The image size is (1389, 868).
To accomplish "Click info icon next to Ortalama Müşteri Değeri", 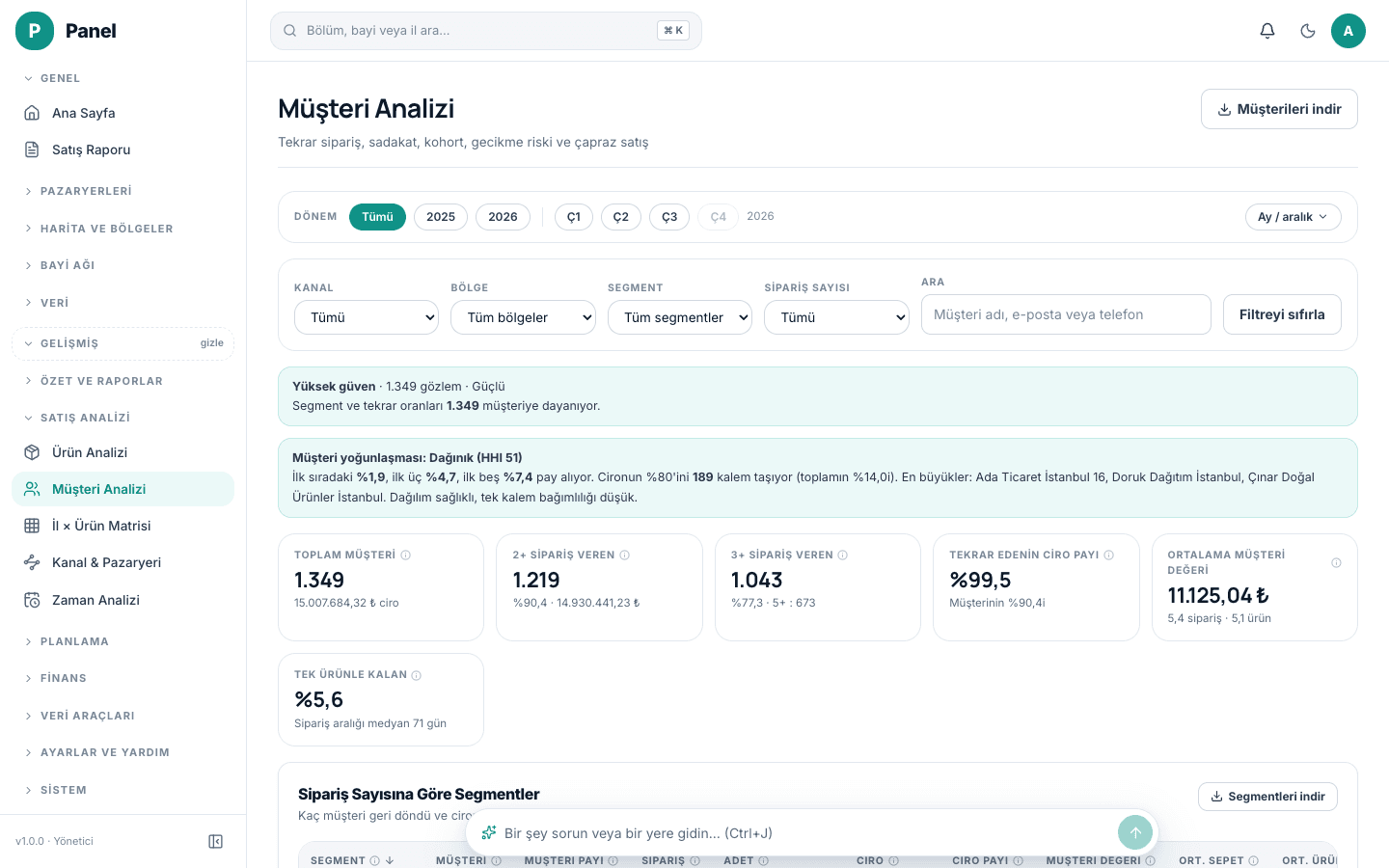I will coord(1336,562).
